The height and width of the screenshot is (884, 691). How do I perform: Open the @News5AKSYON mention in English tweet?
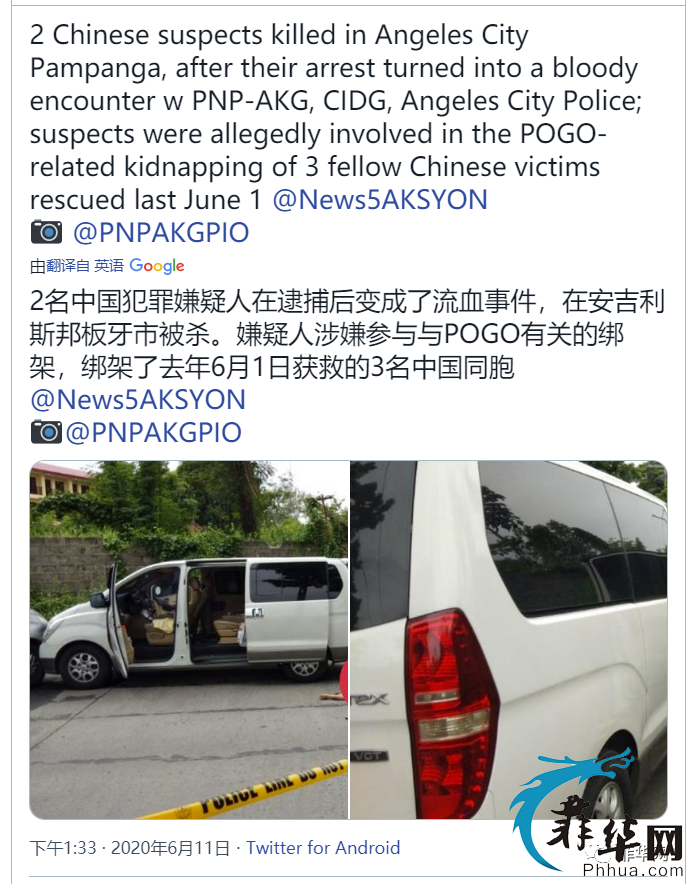coord(380,200)
